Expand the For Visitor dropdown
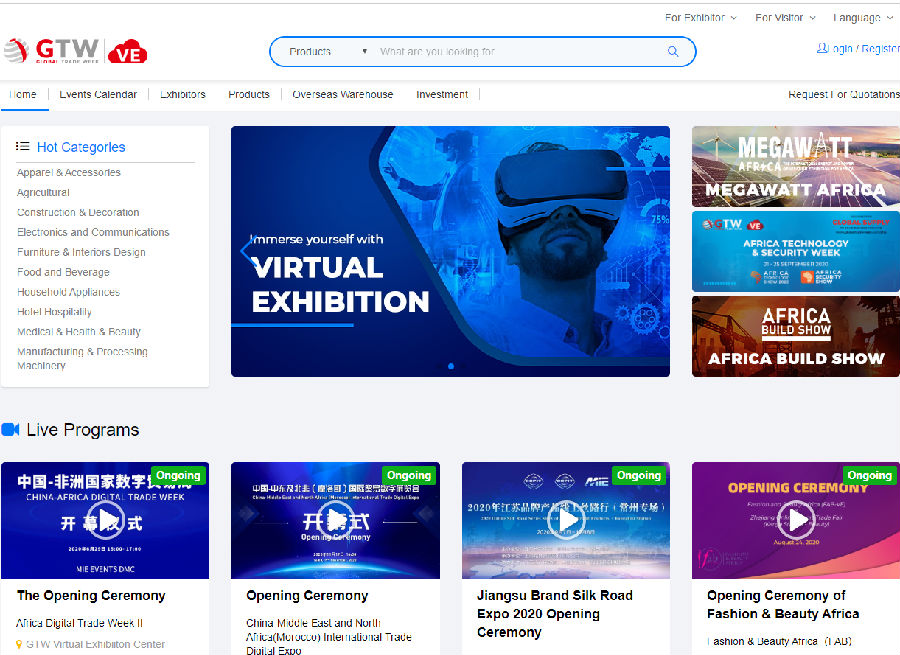 (x=785, y=18)
